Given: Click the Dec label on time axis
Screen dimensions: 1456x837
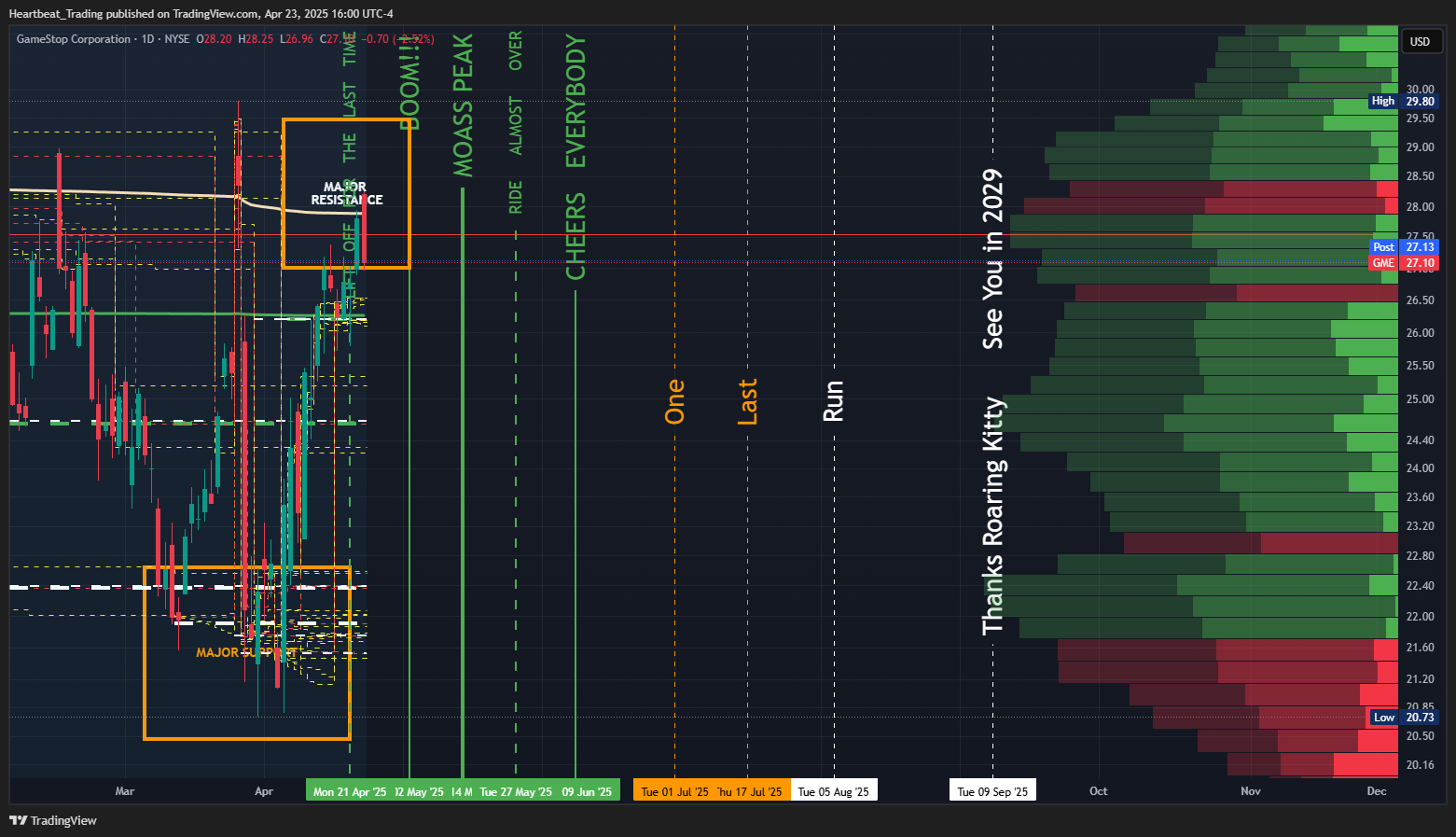Looking at the screenshot, I should coord(1377,791).
